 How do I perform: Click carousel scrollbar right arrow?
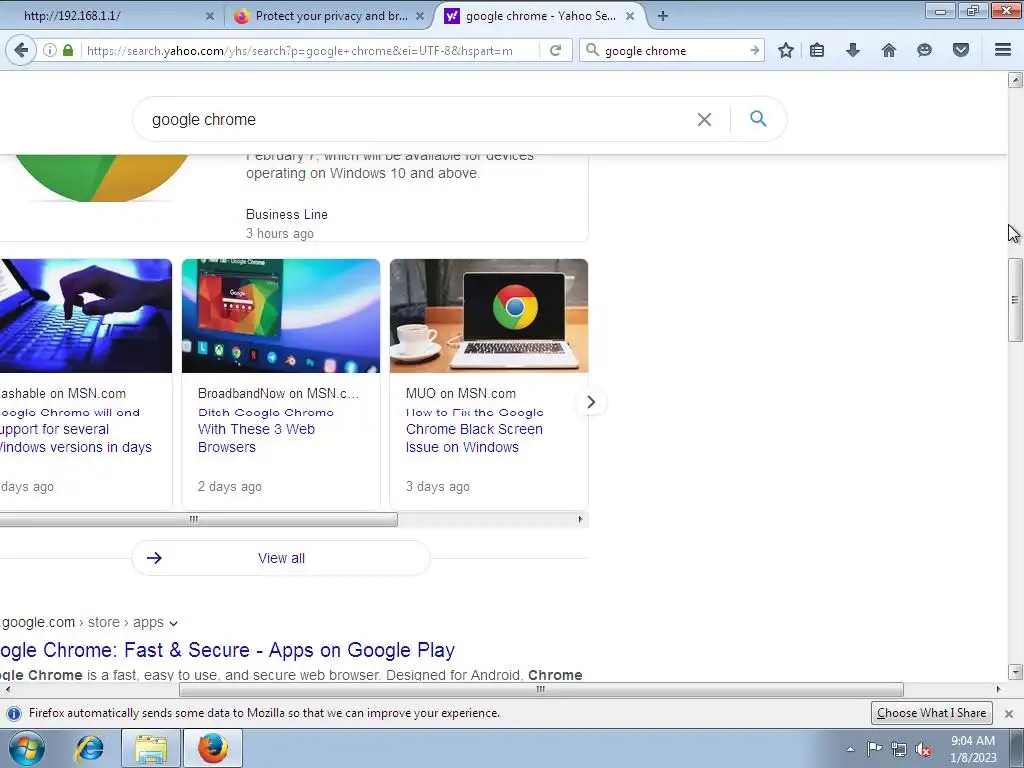tap(580, 520)
